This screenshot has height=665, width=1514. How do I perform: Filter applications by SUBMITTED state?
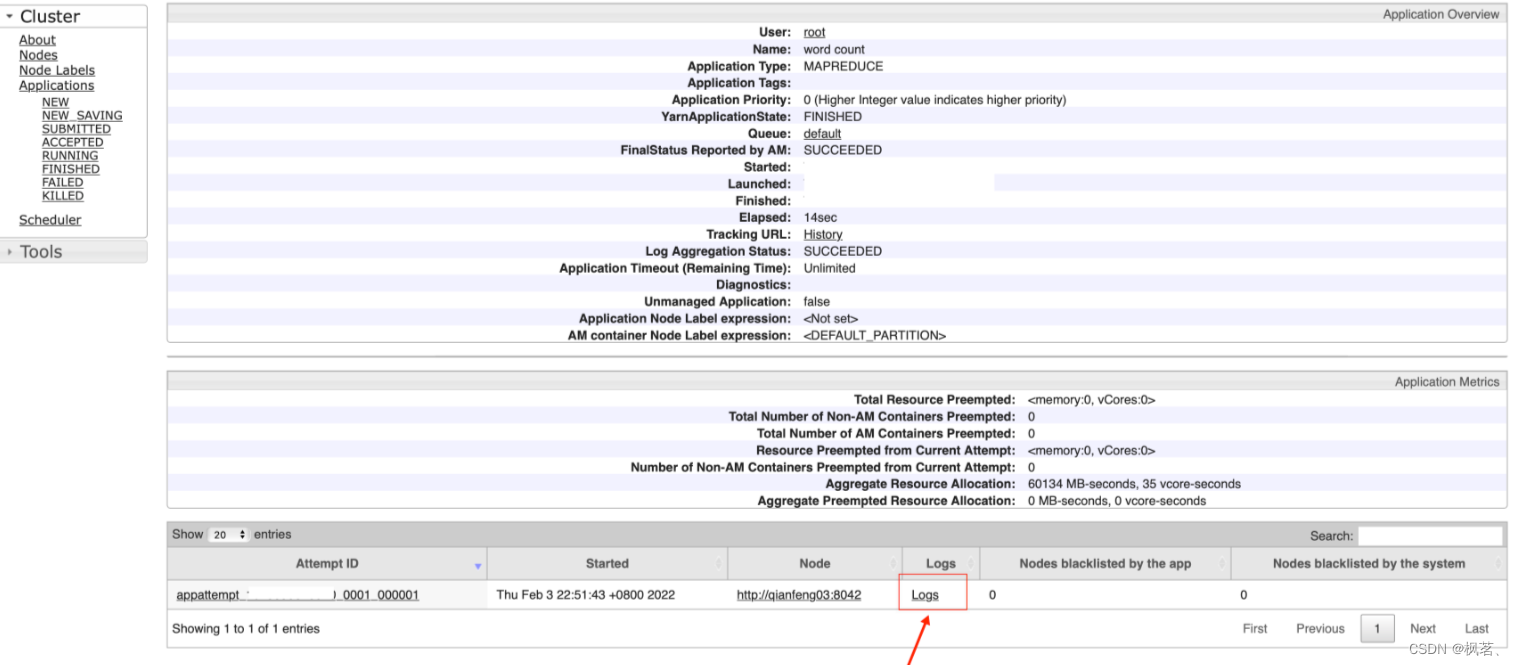pos(76,128)
